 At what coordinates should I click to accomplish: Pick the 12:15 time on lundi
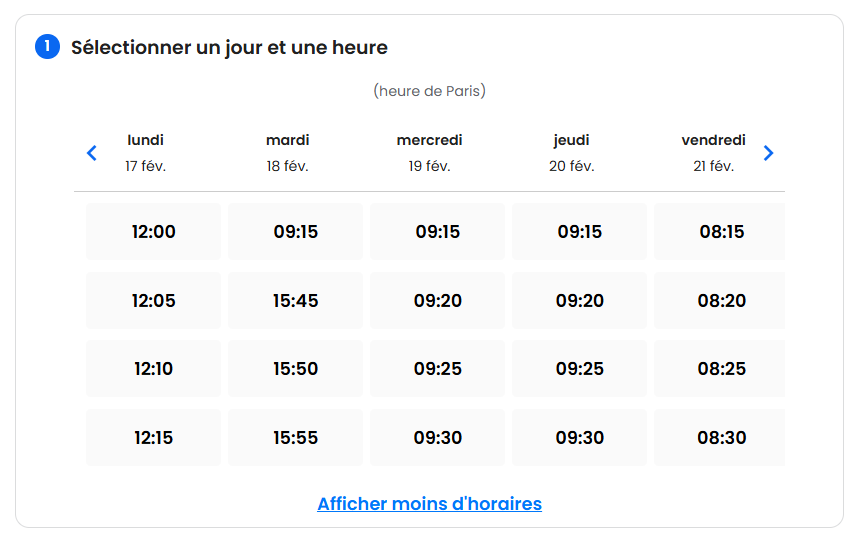pos(153,437)
